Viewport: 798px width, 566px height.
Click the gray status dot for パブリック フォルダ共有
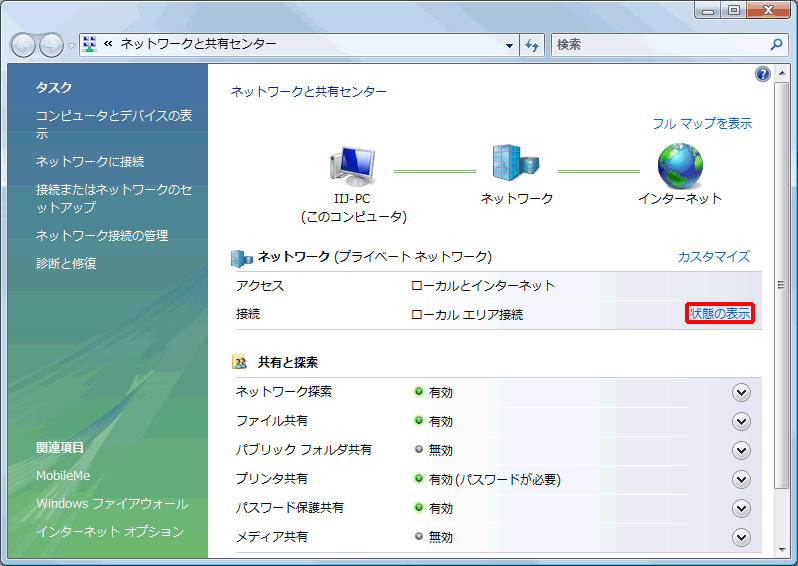[419, 449]
